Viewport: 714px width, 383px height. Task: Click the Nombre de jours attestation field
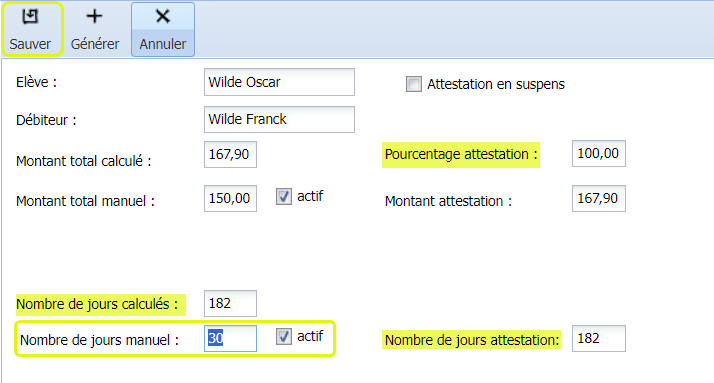[x=599, y=338]
